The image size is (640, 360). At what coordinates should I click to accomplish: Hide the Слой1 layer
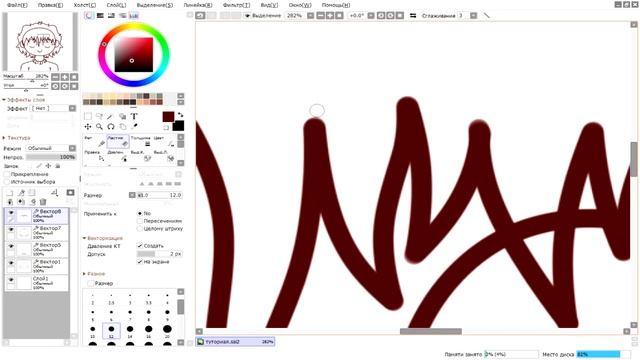pyautogui.click(x=11, y=280)
